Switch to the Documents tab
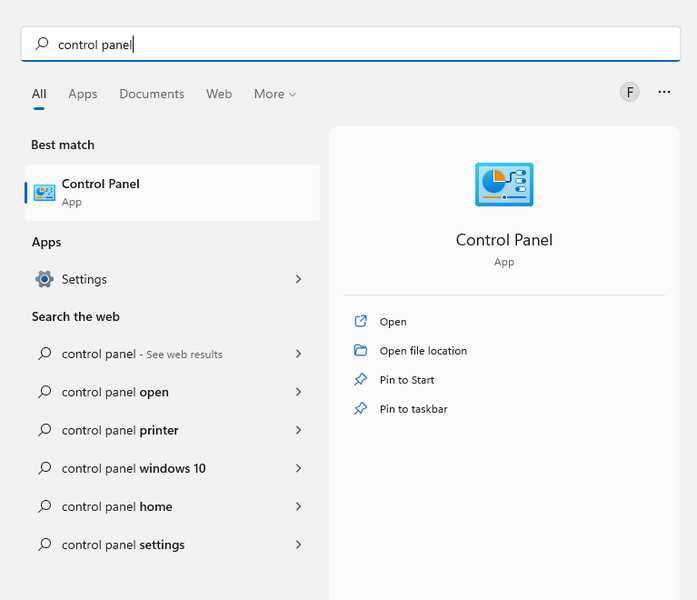The height and width of the screenshot is (600, 697). pos(152,94)
